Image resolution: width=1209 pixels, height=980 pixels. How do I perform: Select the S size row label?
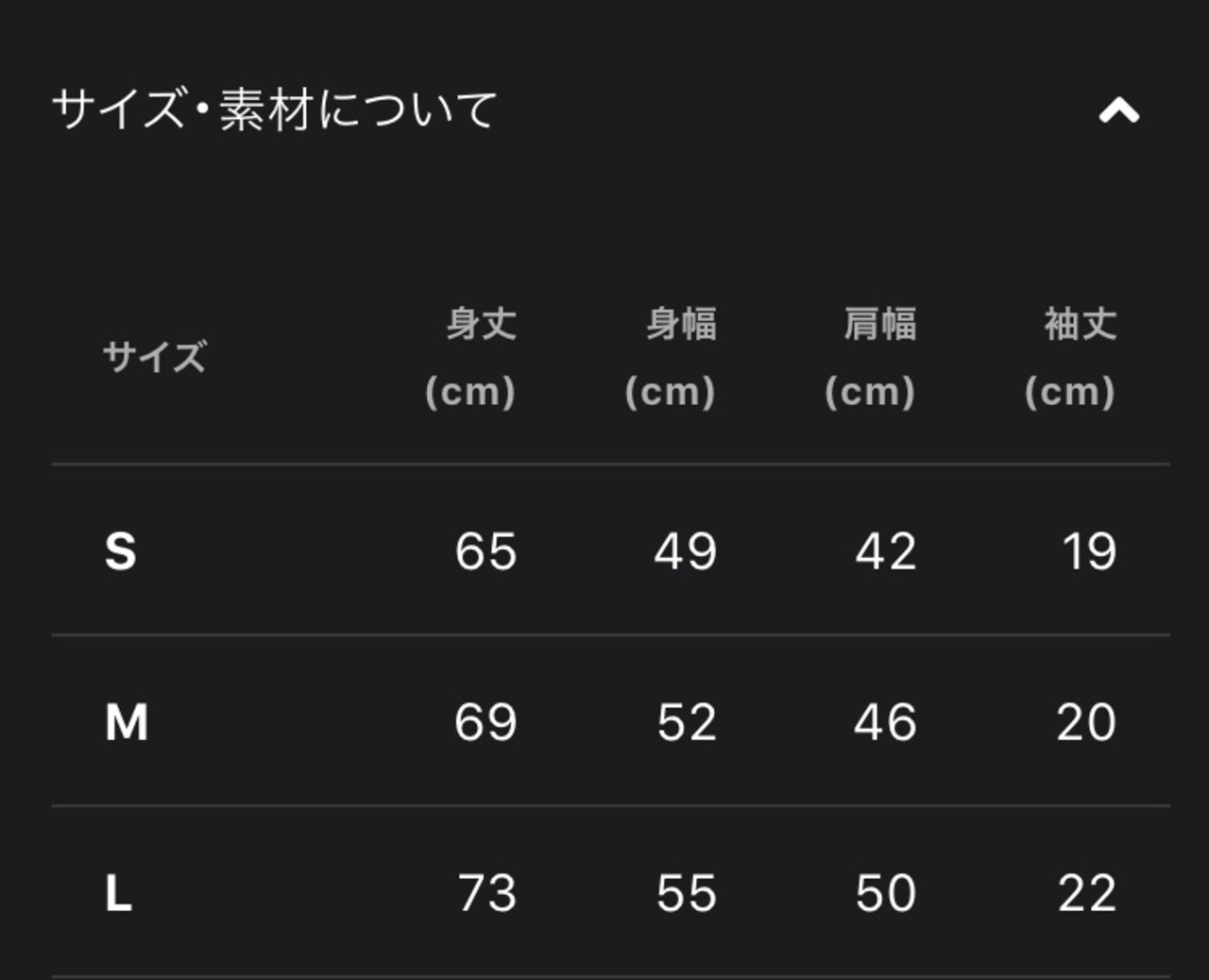tap(121, 551)
